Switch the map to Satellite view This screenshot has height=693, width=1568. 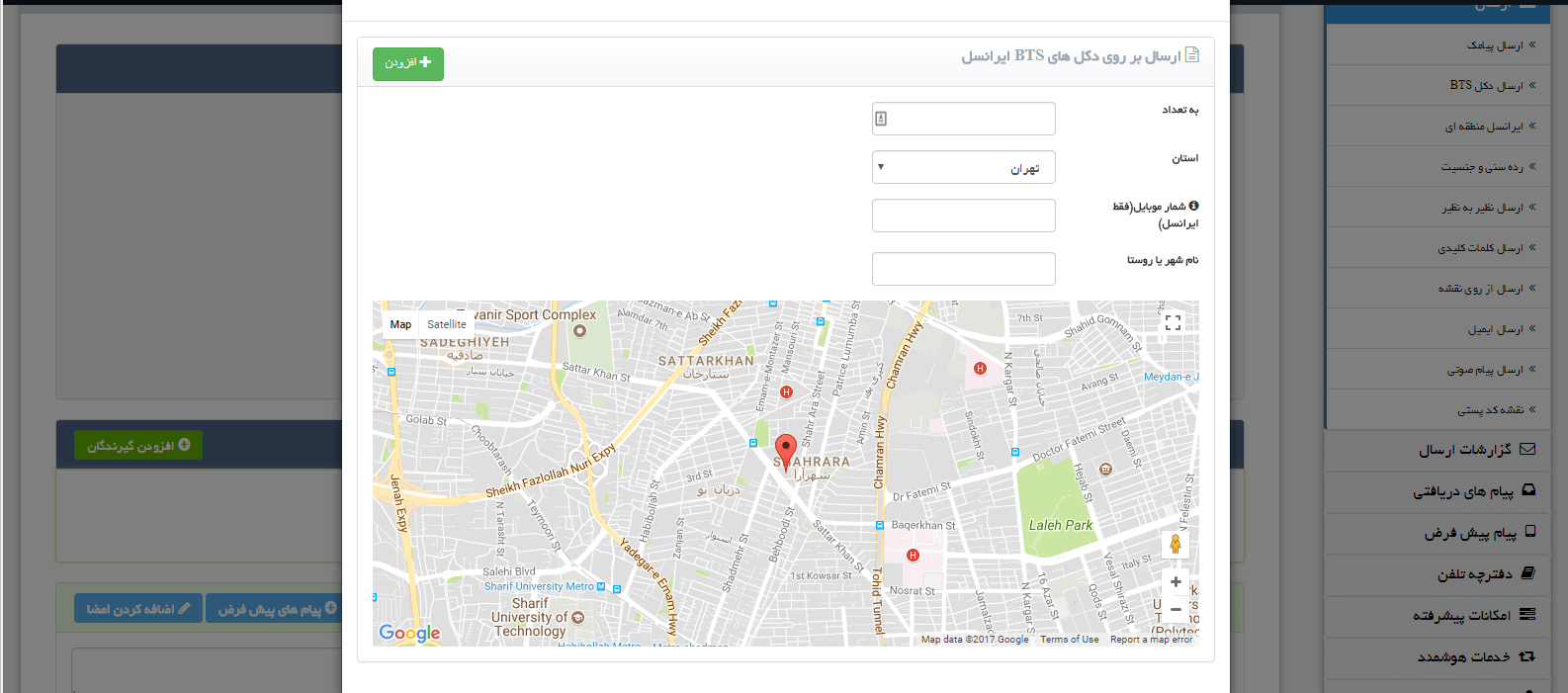click(x=447, y=324)
